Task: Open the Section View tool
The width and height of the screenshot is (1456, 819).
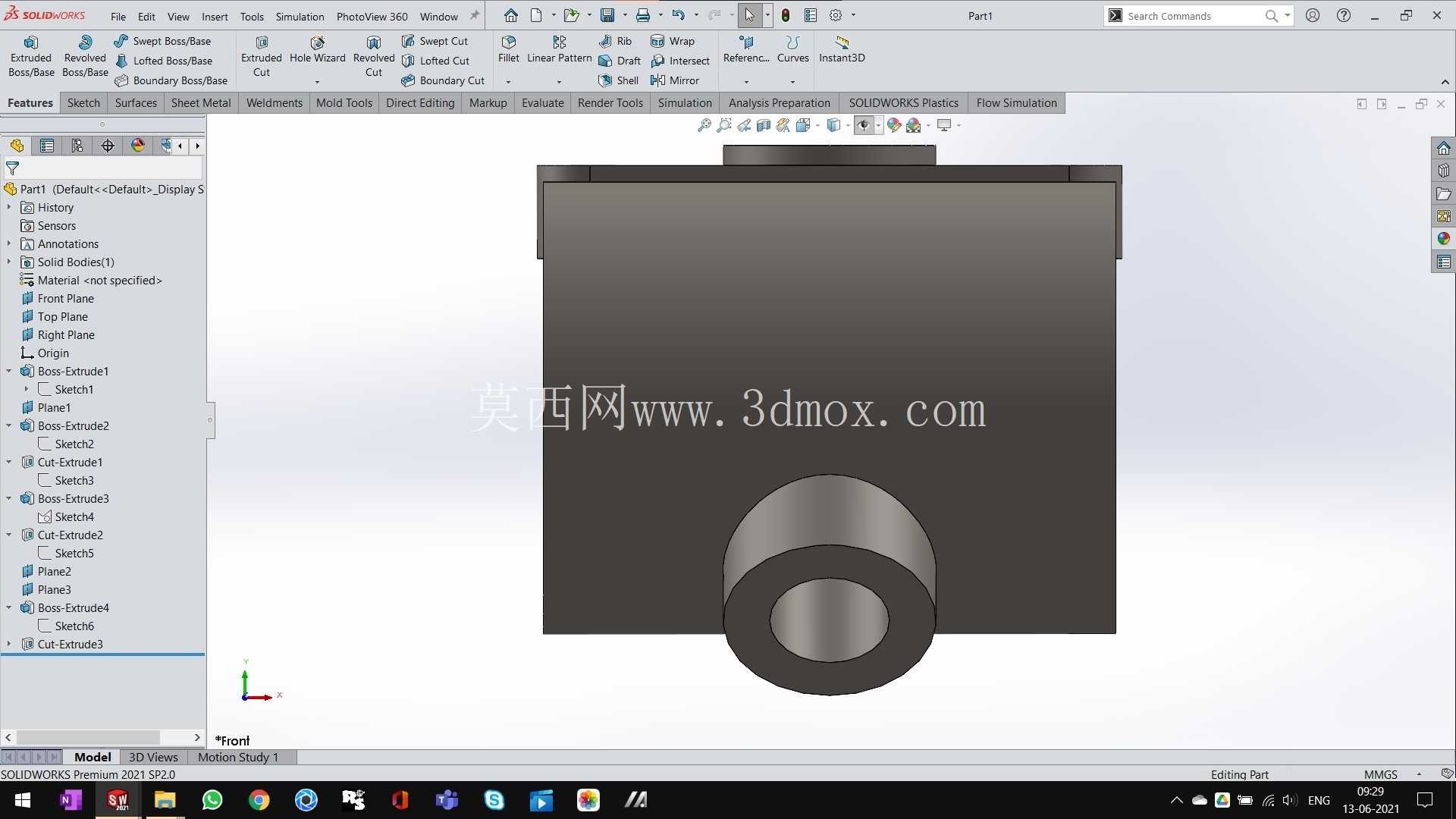Action: (764, 125)
